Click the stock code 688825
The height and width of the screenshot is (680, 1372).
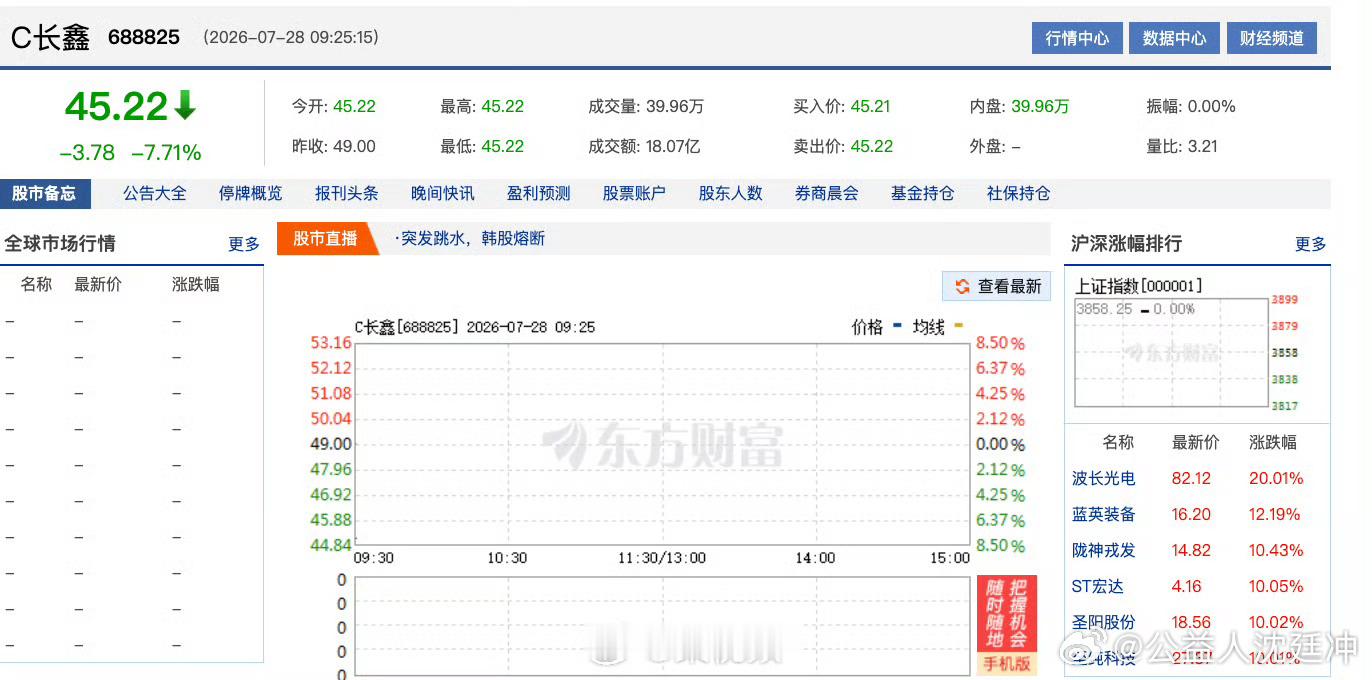pyautogui.click(x=144, y=37)
